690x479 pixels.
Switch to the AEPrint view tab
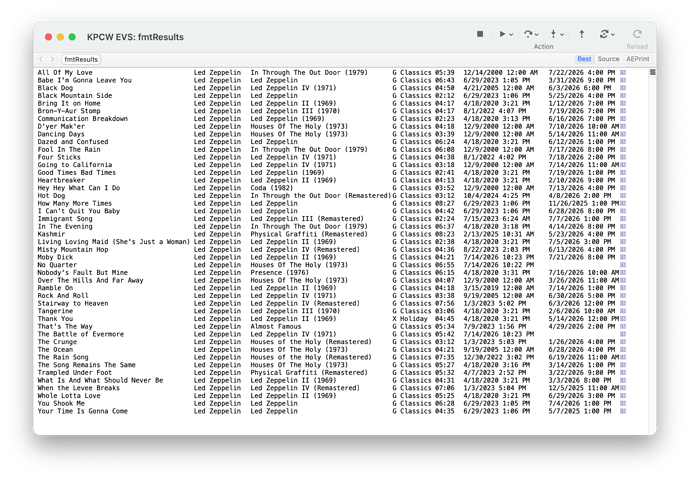pyautogui.click(x=637, y=59)
